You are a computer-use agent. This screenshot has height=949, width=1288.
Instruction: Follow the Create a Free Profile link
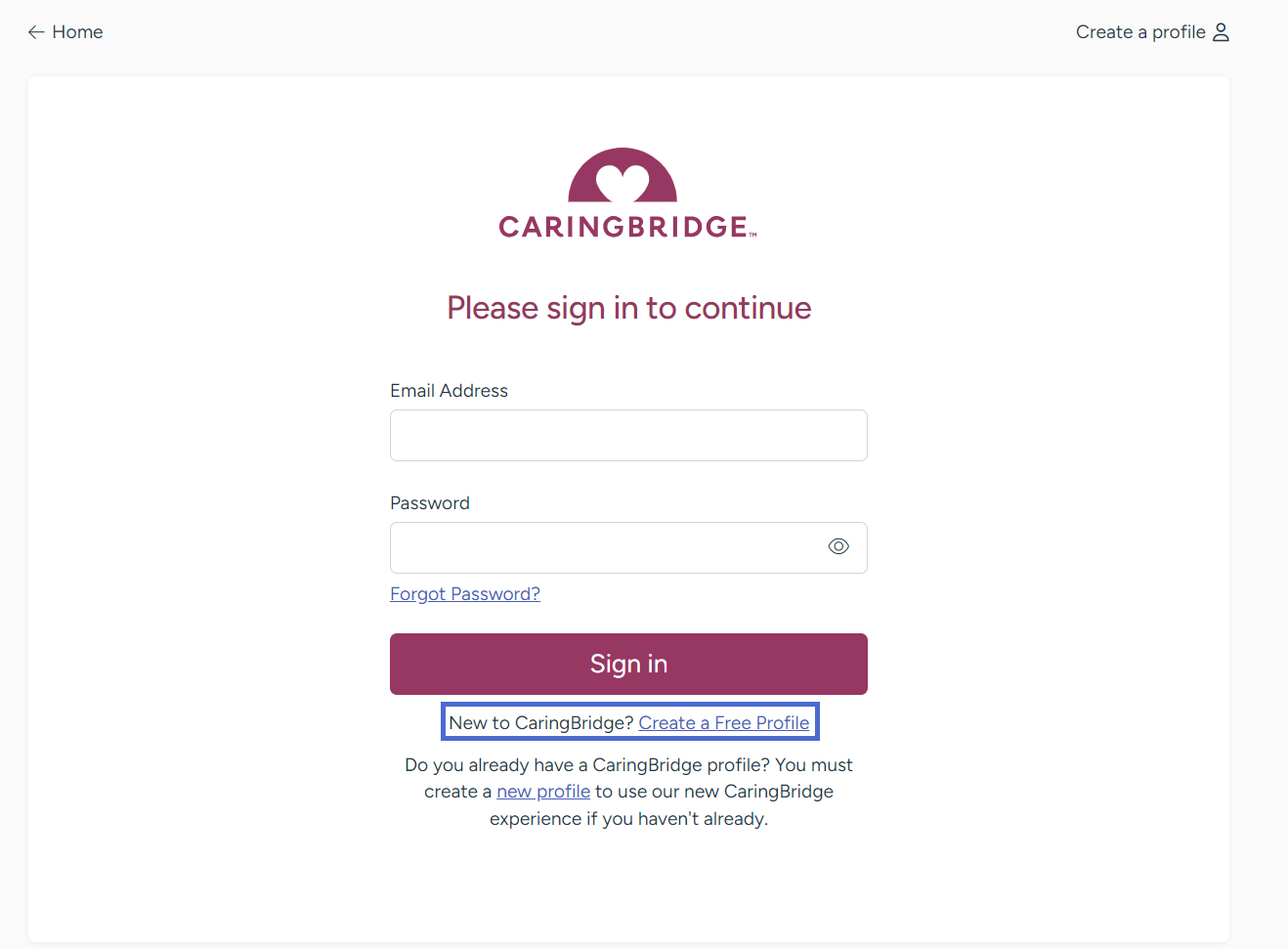724,722
